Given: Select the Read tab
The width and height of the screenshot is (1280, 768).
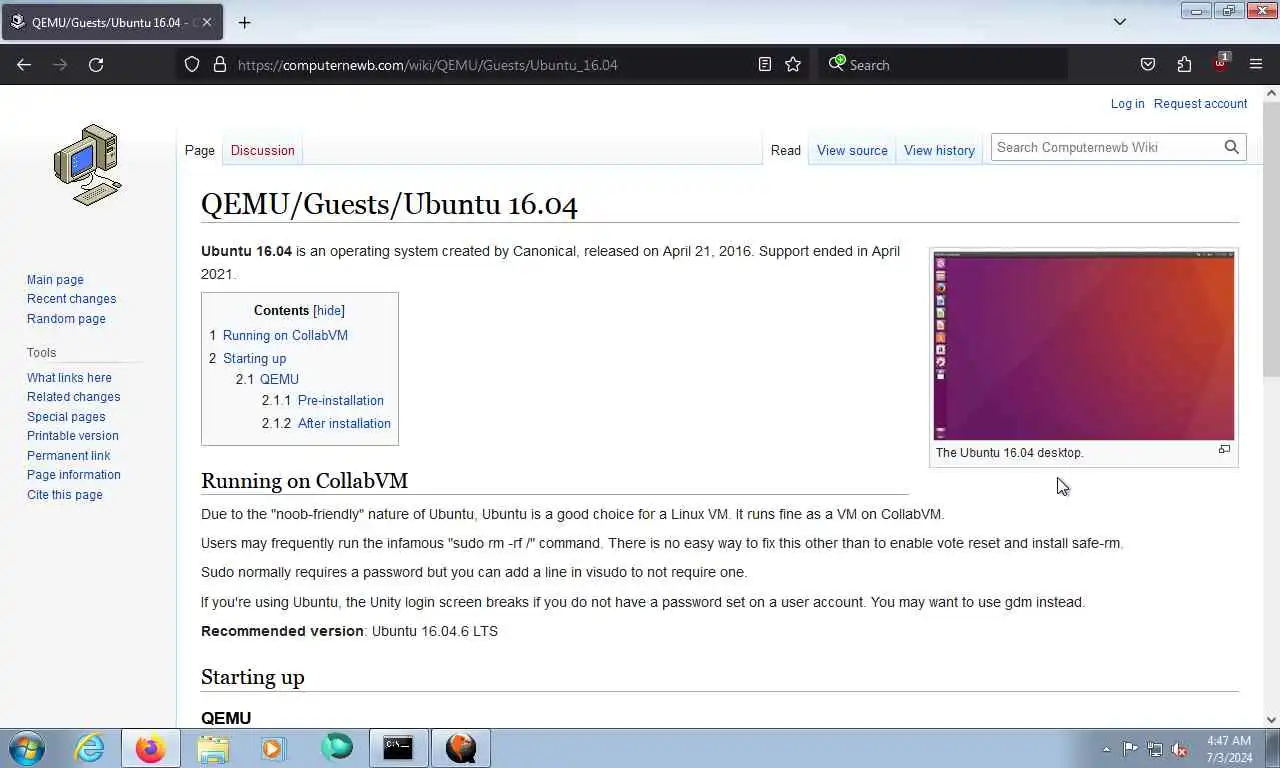Looking at the screenshot, I should pyautogui.click(x=785, y=150).
